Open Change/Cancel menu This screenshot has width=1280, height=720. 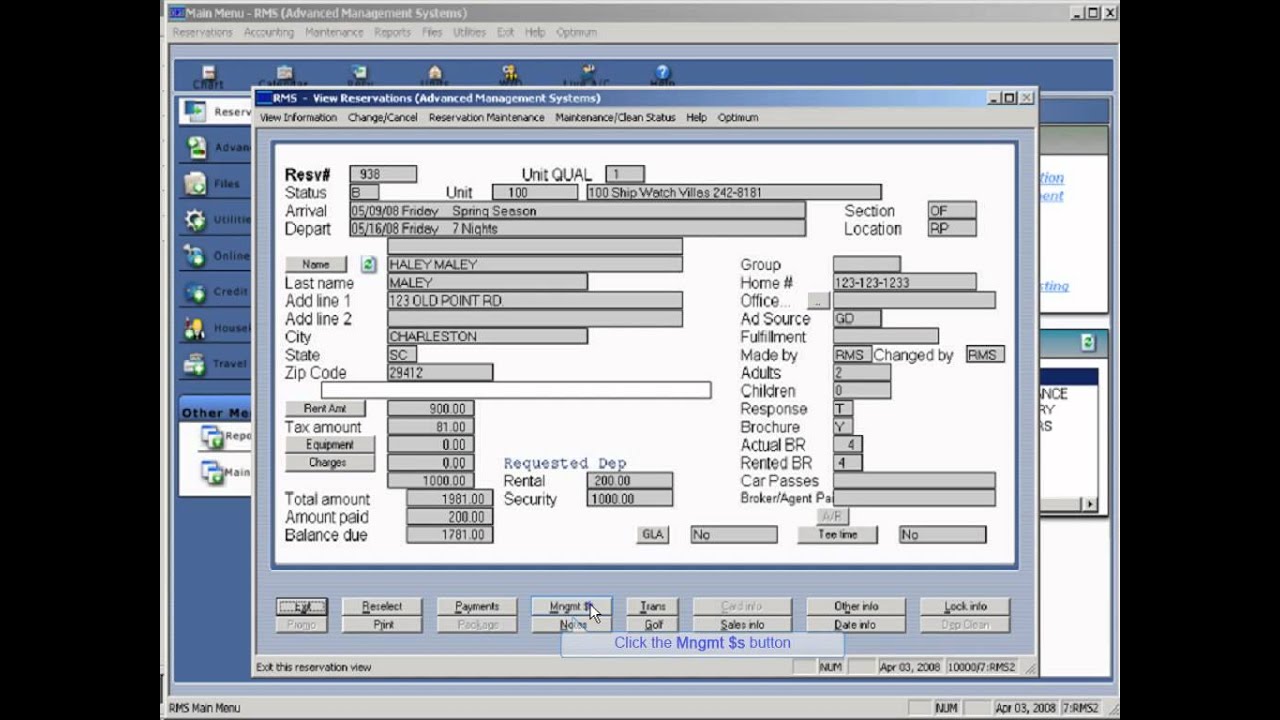click(x=383, y=118)
